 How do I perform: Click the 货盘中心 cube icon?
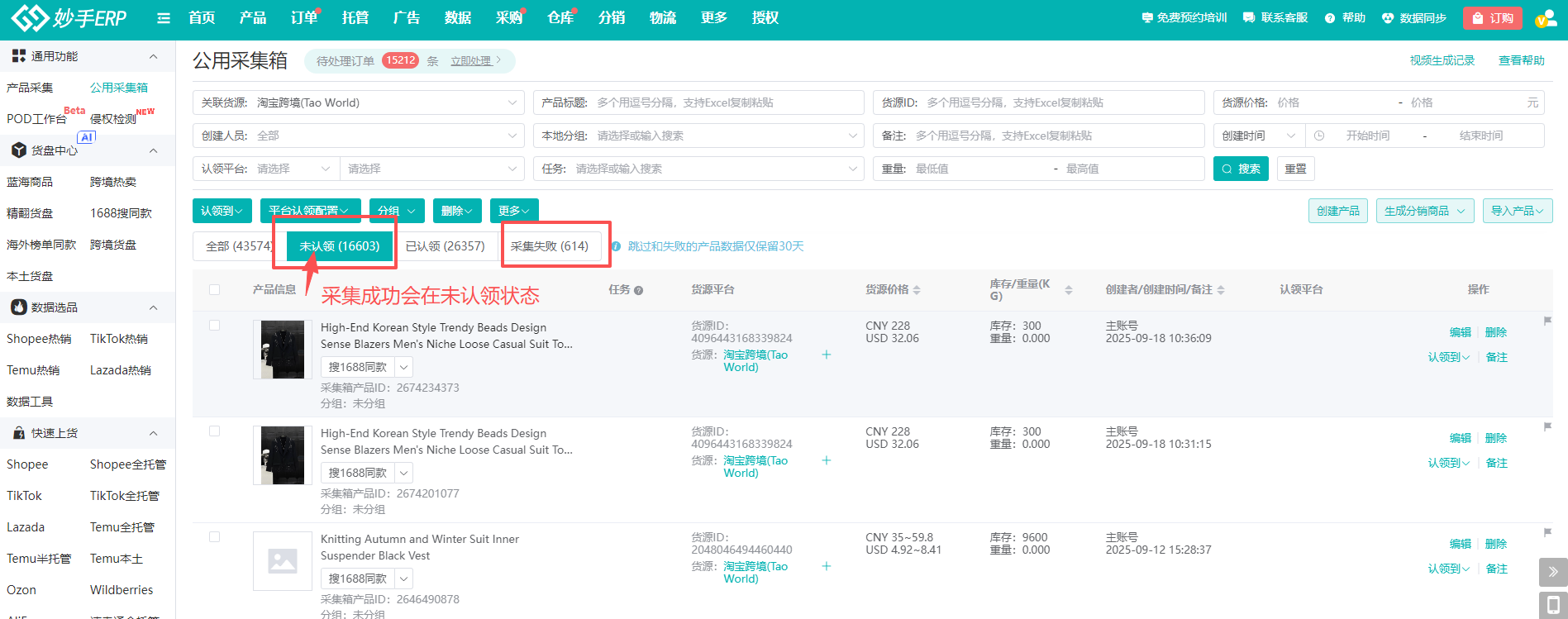18,150
